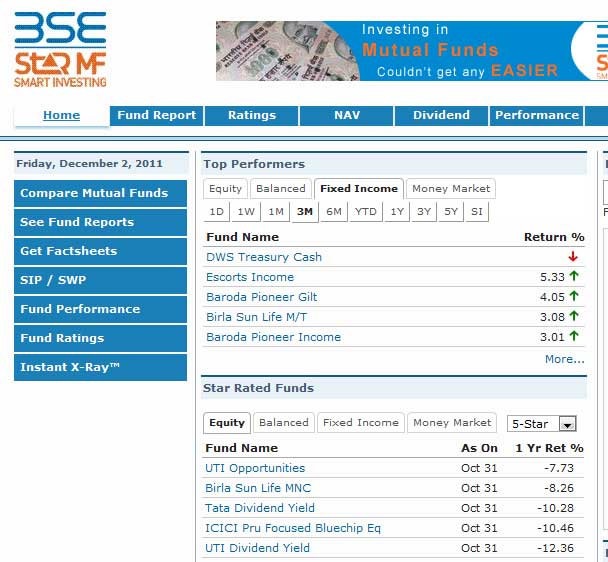
Task: Open Birla Sun Life M/T fund link
Action: pyautogui.click(x=257, y=317)
